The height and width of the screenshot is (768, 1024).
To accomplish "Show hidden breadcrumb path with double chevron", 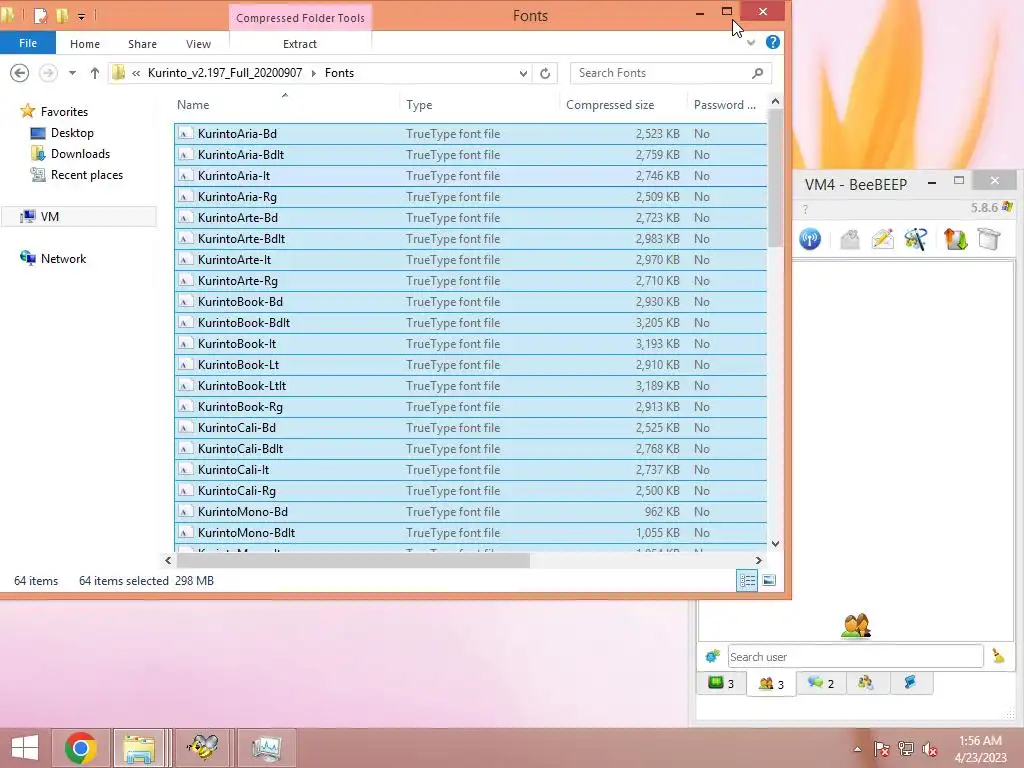I will (136, 73).
